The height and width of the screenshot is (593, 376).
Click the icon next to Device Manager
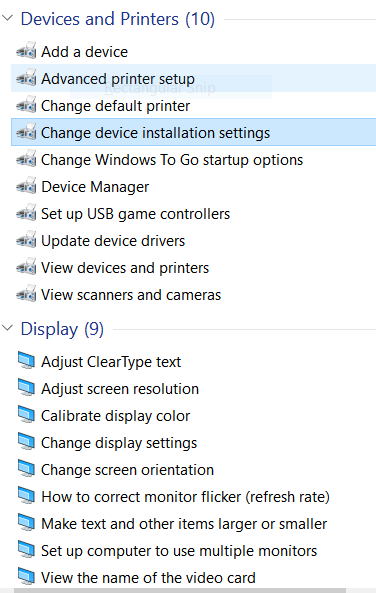pyautogui.click(x=26, y=186)
